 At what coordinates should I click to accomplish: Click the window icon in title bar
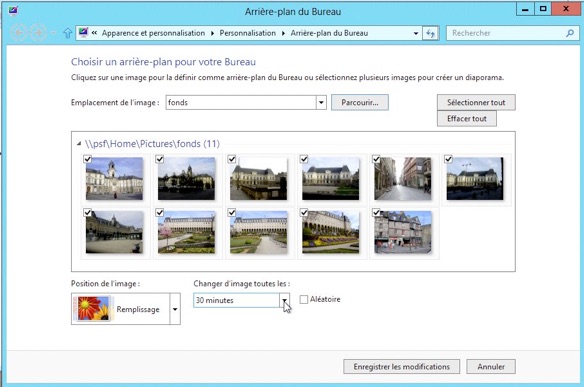click(13, 11)
